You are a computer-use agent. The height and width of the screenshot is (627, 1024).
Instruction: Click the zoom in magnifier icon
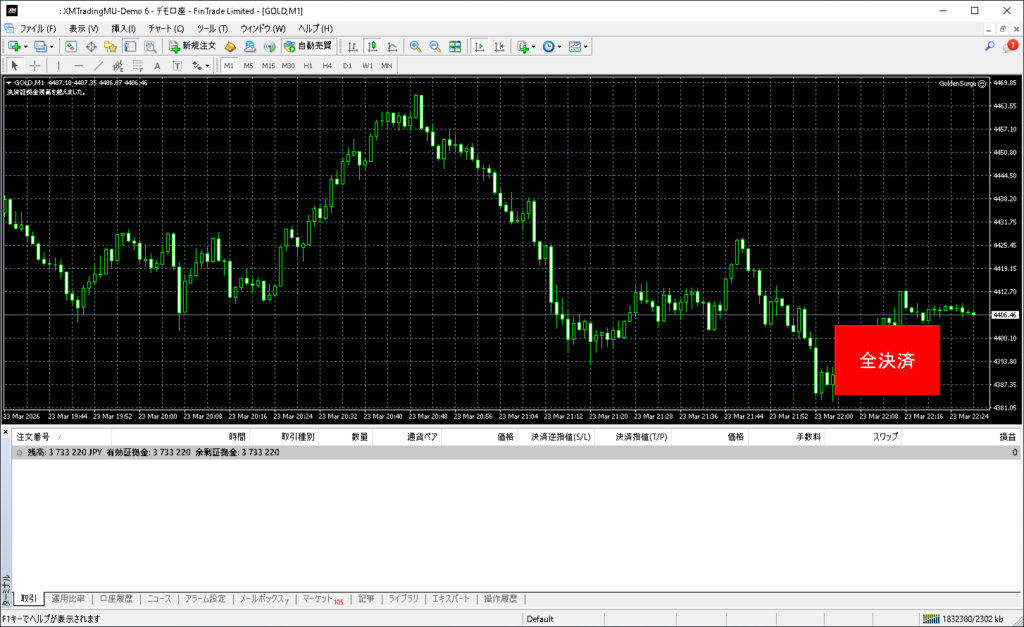click(415, 46)
